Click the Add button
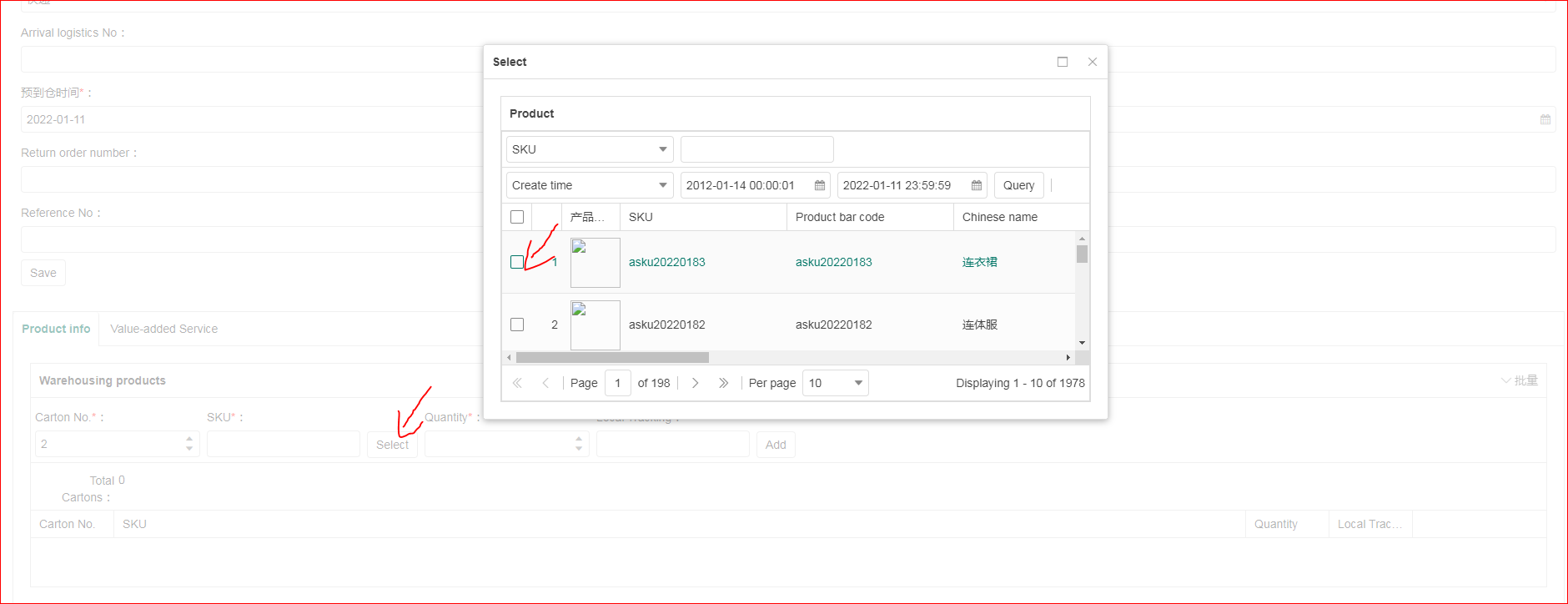 (x=776, y=445)
